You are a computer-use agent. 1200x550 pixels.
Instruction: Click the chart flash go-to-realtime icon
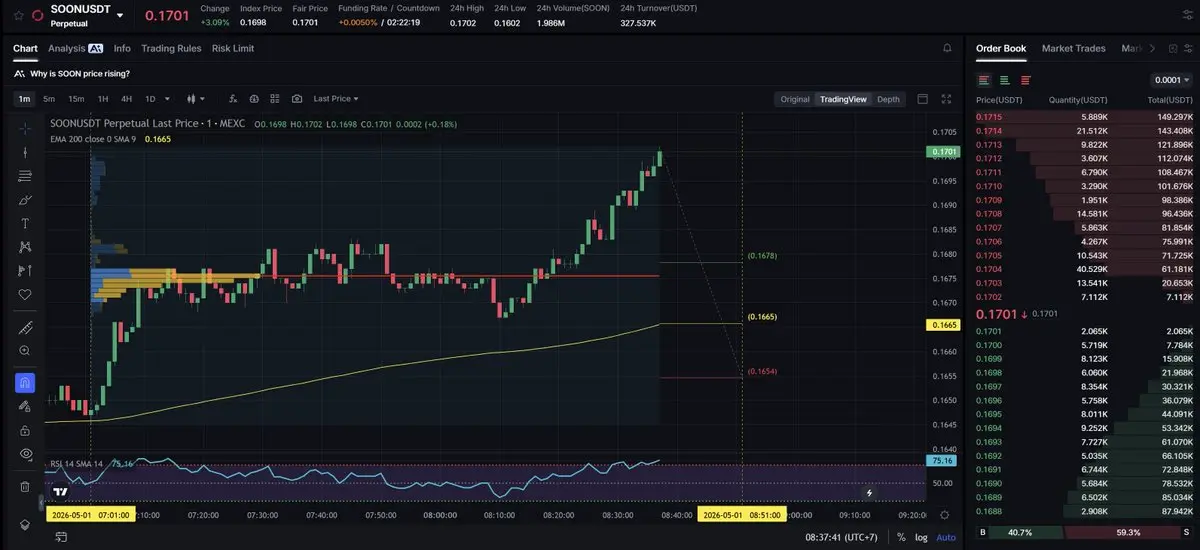coord(869,492)
